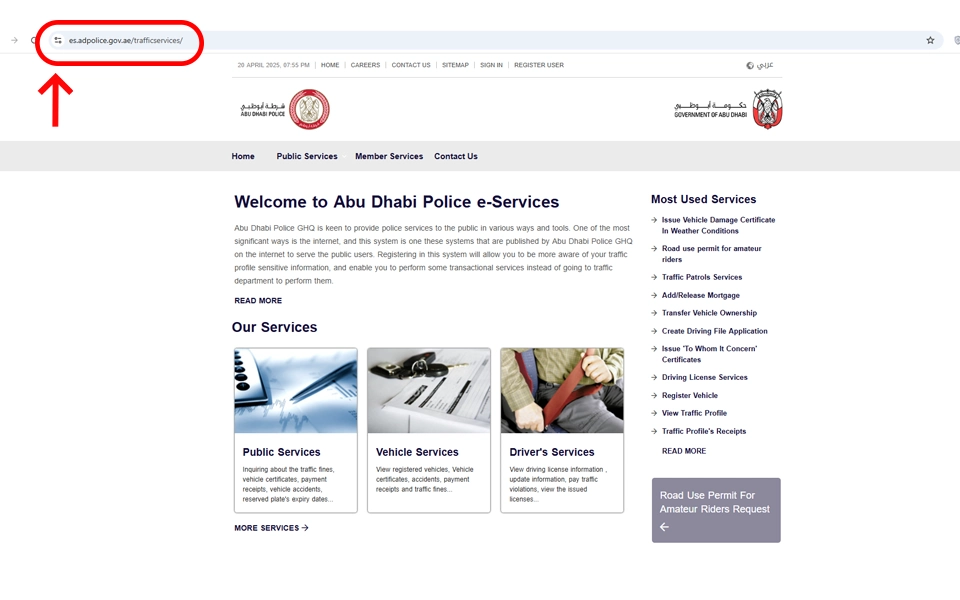Open Traffic Profile's Receipts link

pos(703,431)
